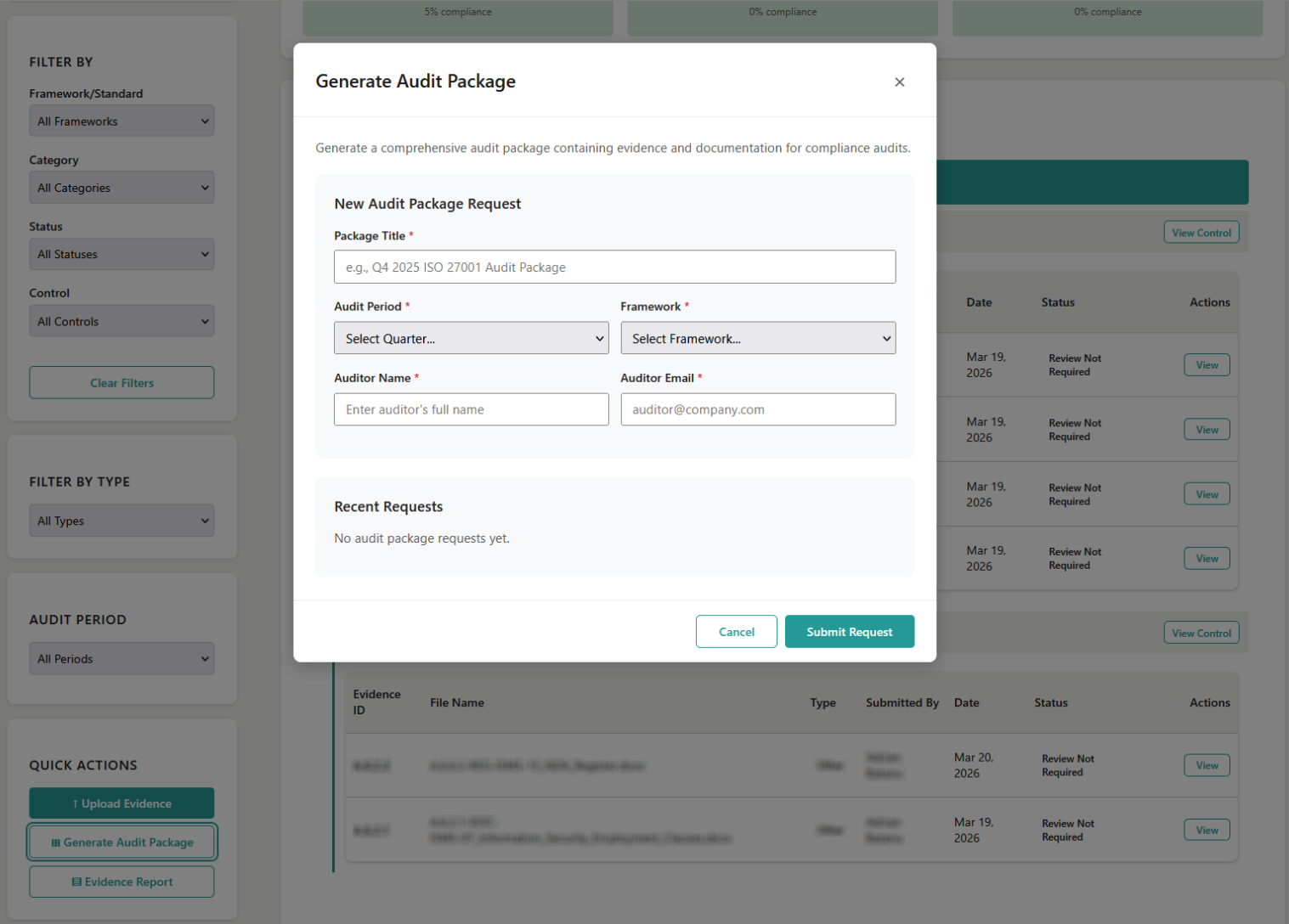Submit the audit package request

849,632
